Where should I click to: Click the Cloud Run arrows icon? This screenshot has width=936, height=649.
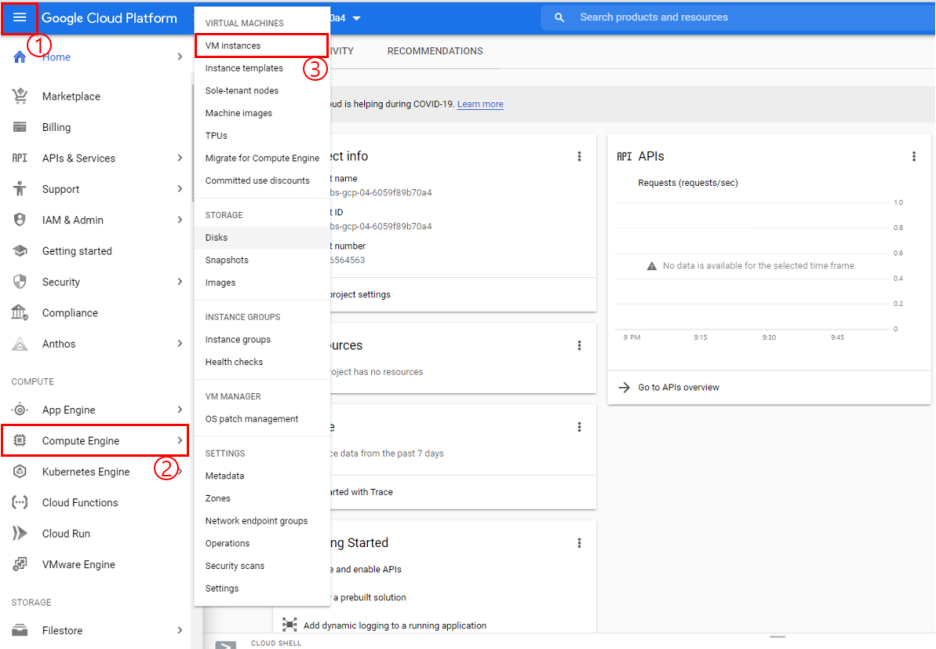pos(20,533)
